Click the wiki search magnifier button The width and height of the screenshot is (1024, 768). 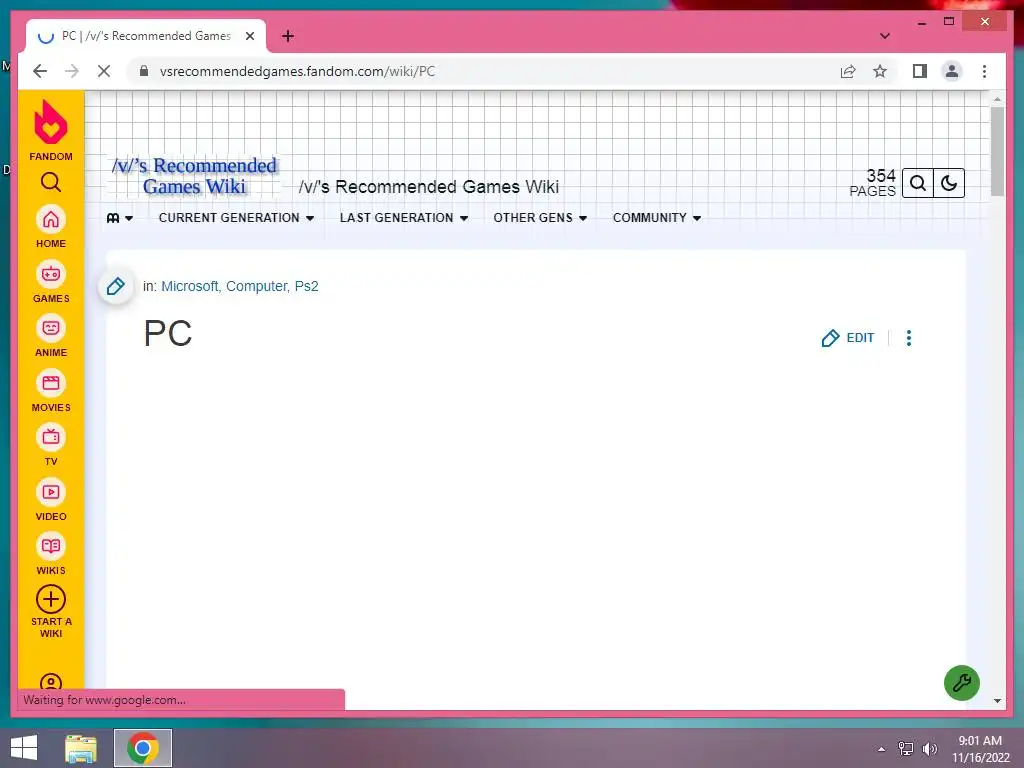[918, 183]
